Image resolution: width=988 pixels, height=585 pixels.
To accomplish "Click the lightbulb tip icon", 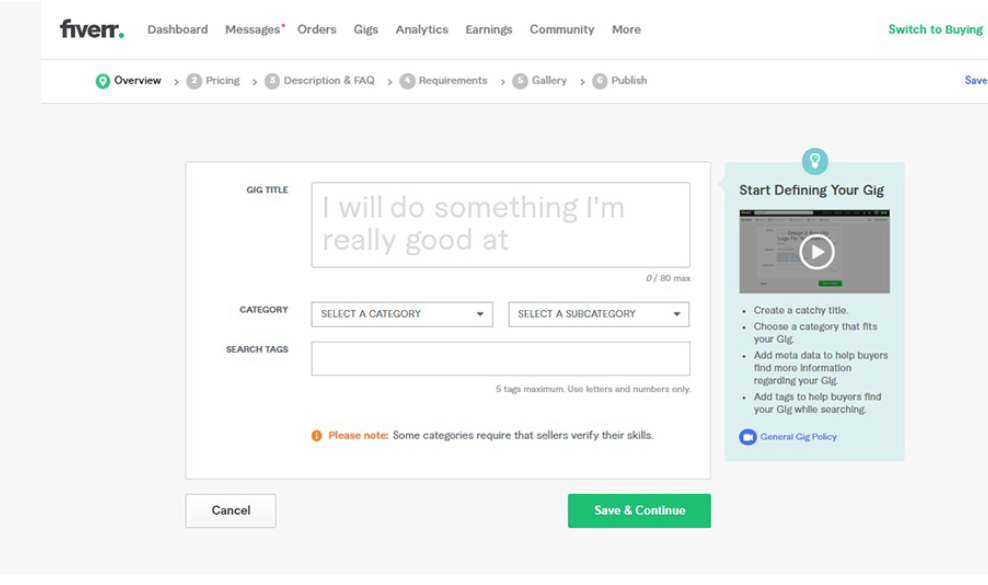I will click(815, 160).
